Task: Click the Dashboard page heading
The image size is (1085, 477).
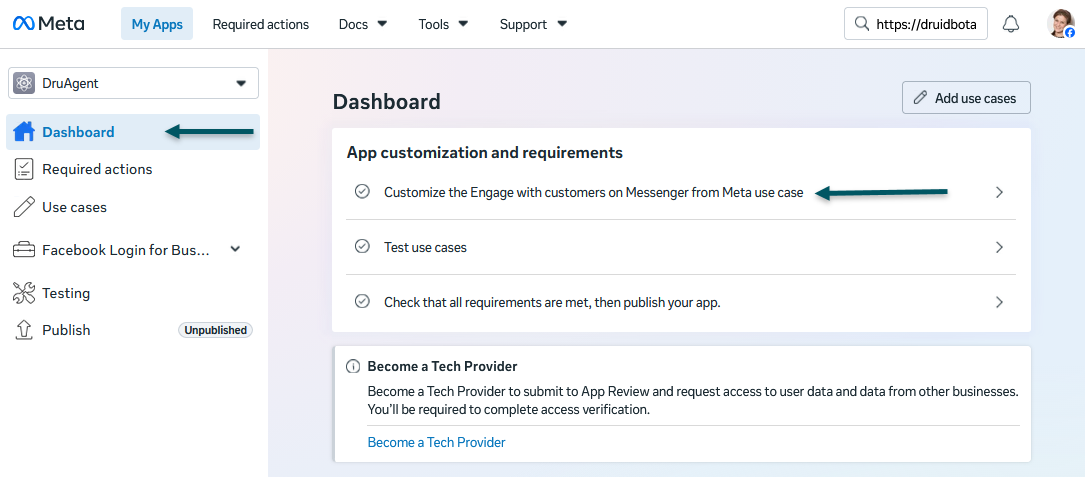Action: (387, 102)
